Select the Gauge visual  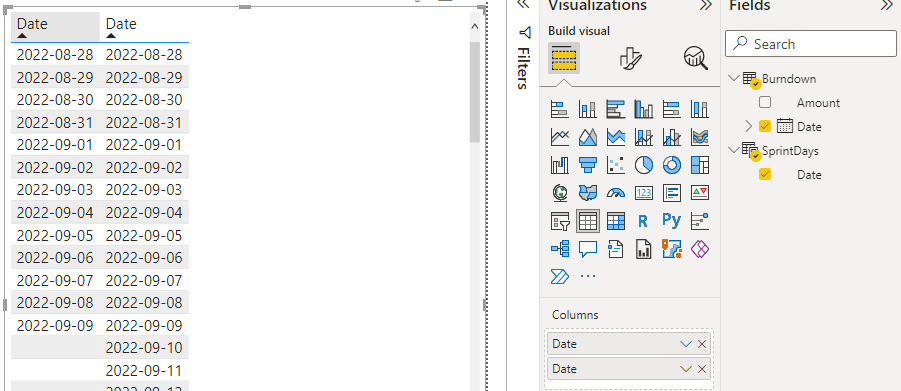(615, 193)
